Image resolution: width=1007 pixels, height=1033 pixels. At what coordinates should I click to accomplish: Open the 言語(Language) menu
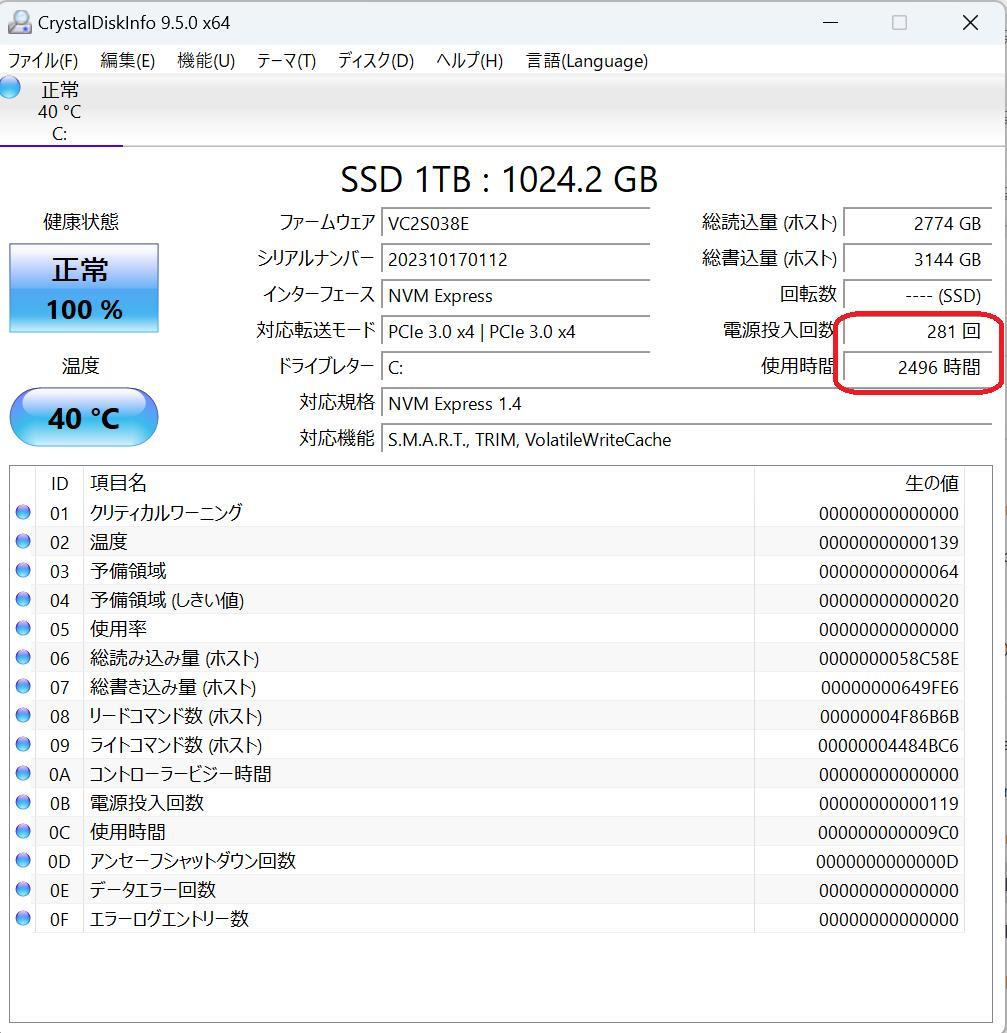(584, 61)
